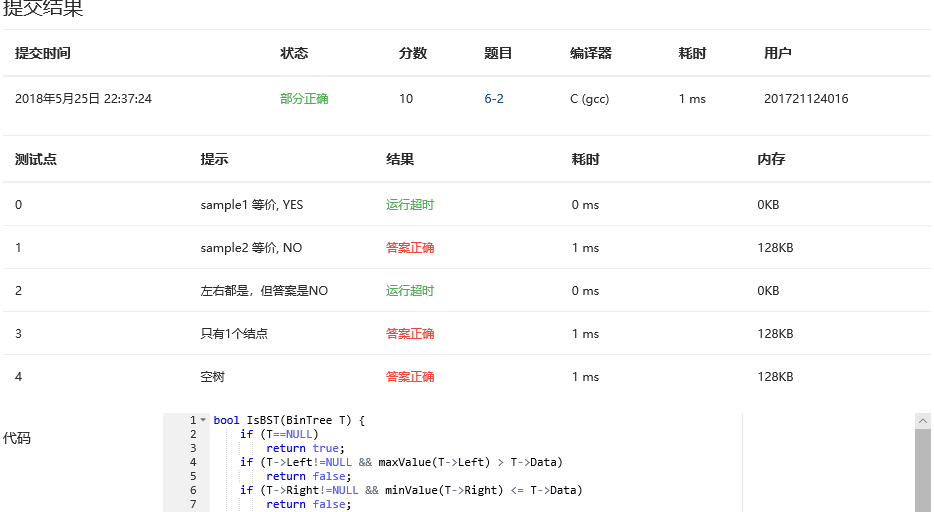Click hint 'sample1 等价, YES'
Screen dimensions: 934x512
pyautogui.click(x=251, y=205)
